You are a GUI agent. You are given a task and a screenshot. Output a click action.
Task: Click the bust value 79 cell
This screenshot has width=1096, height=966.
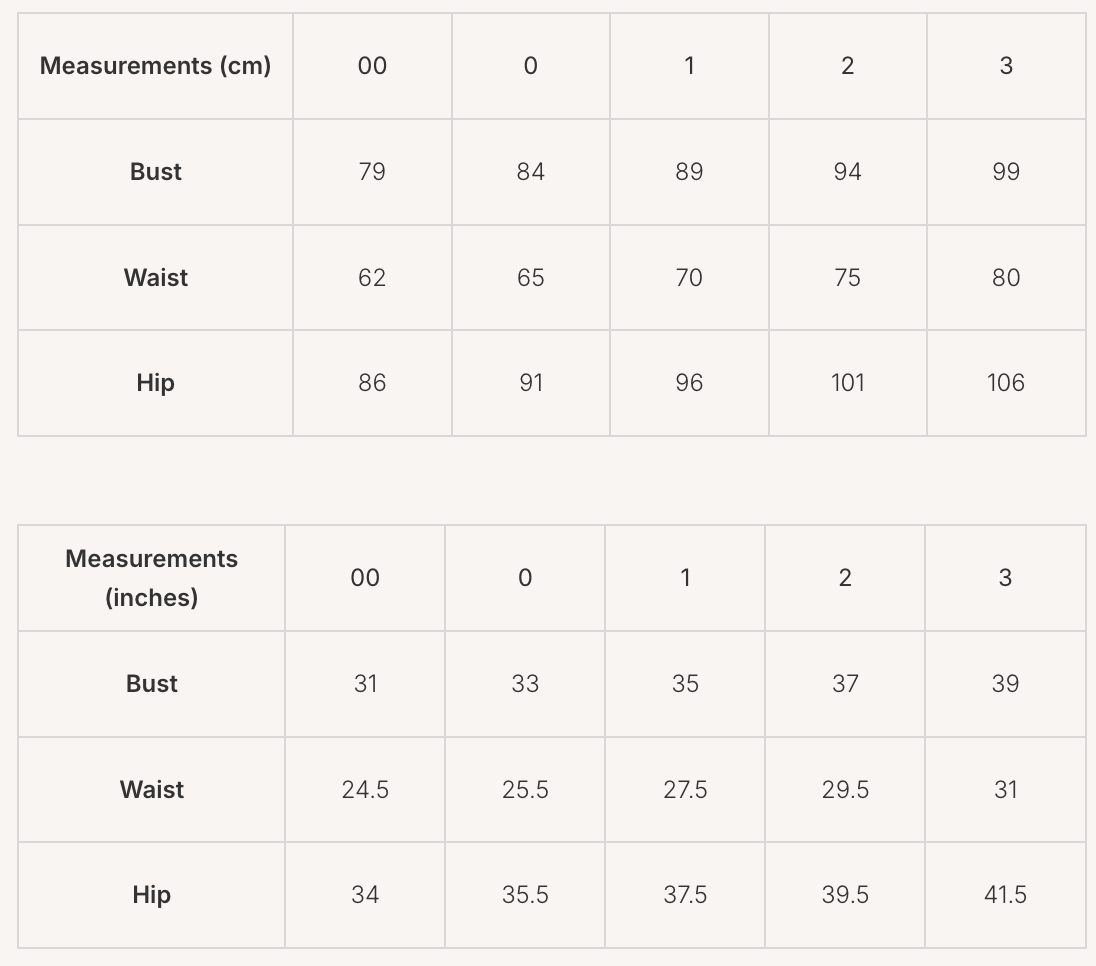coord(372,172)
